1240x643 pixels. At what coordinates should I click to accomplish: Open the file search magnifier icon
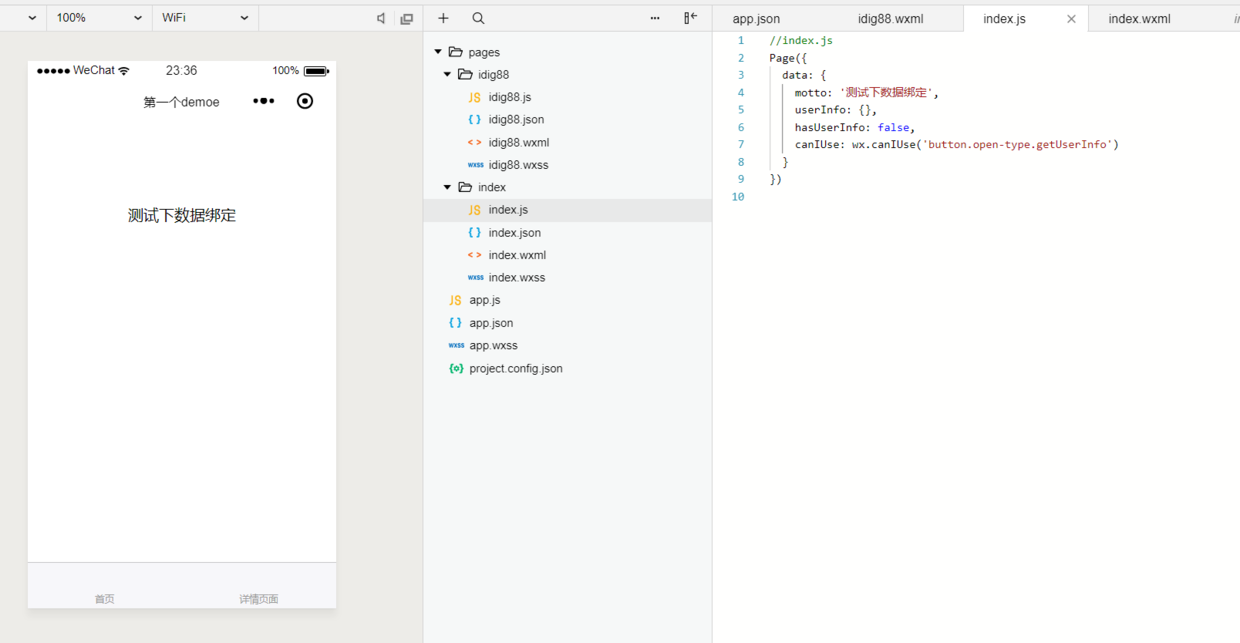point(478,18)
